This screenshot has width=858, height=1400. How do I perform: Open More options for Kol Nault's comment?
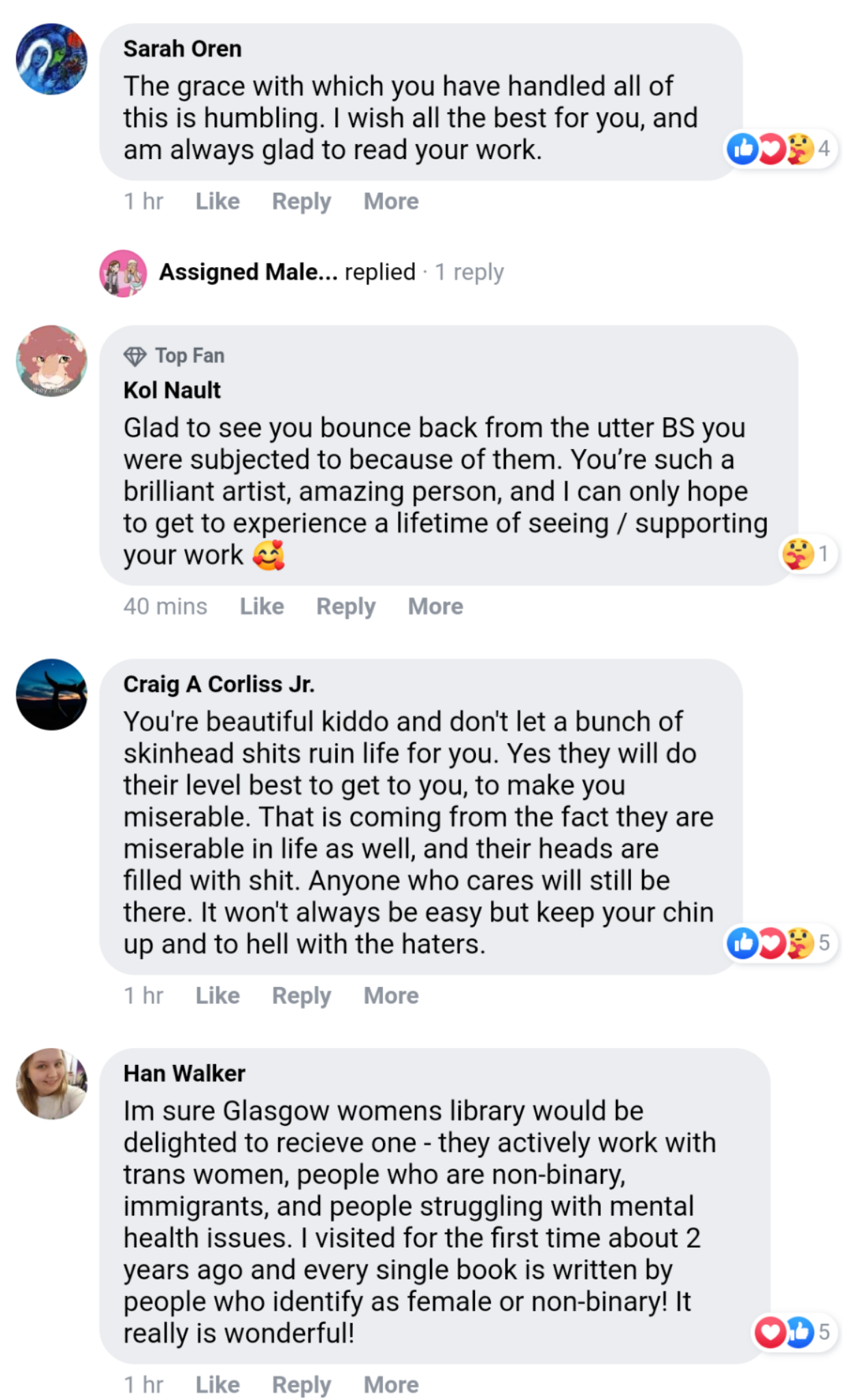(435, 606)
